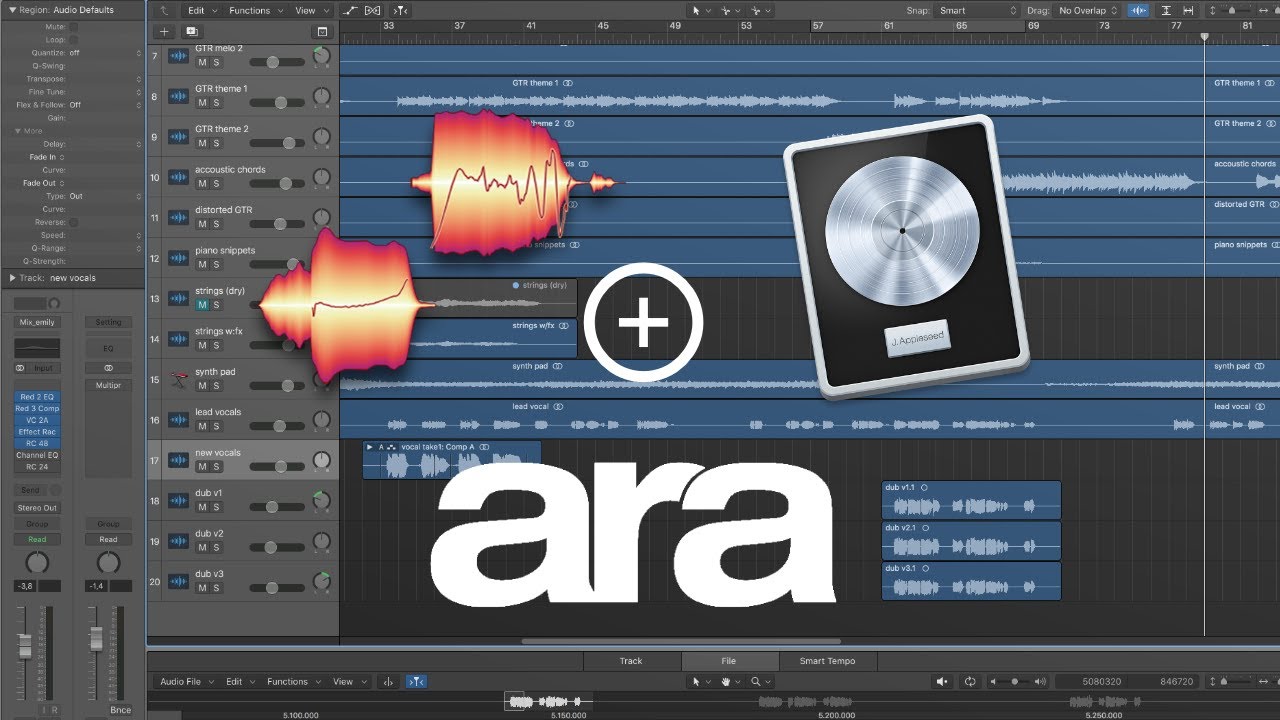This screenshot has height=720, width=1280.
Task: Click the audio icon of the new vocals track
Action: point(178,460)
